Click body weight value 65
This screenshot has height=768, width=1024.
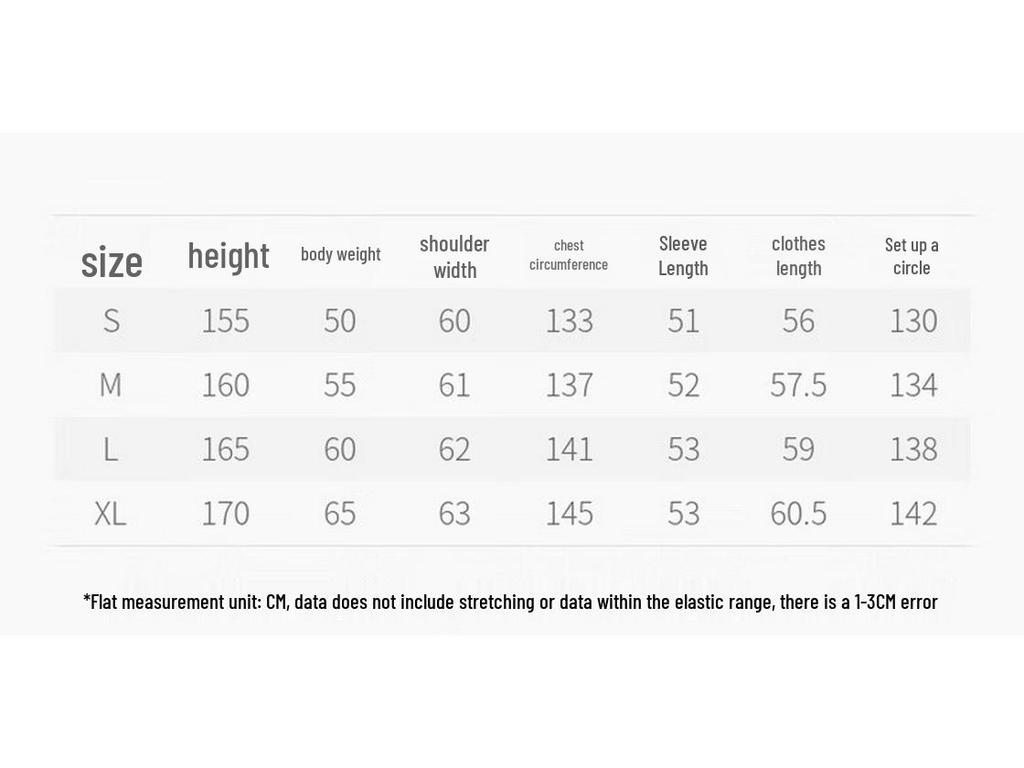coord(340,513)
